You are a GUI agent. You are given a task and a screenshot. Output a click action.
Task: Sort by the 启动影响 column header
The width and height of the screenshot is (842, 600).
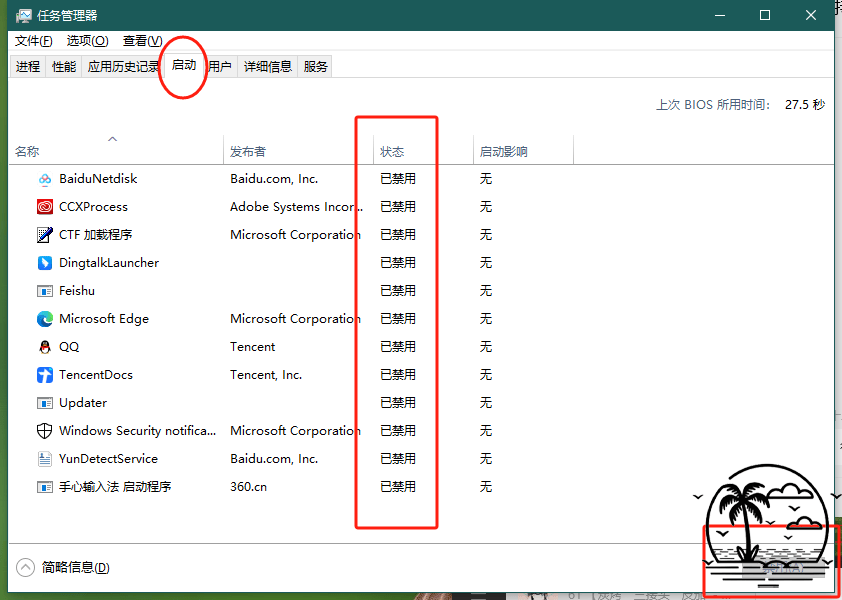[x=523, y=151]
